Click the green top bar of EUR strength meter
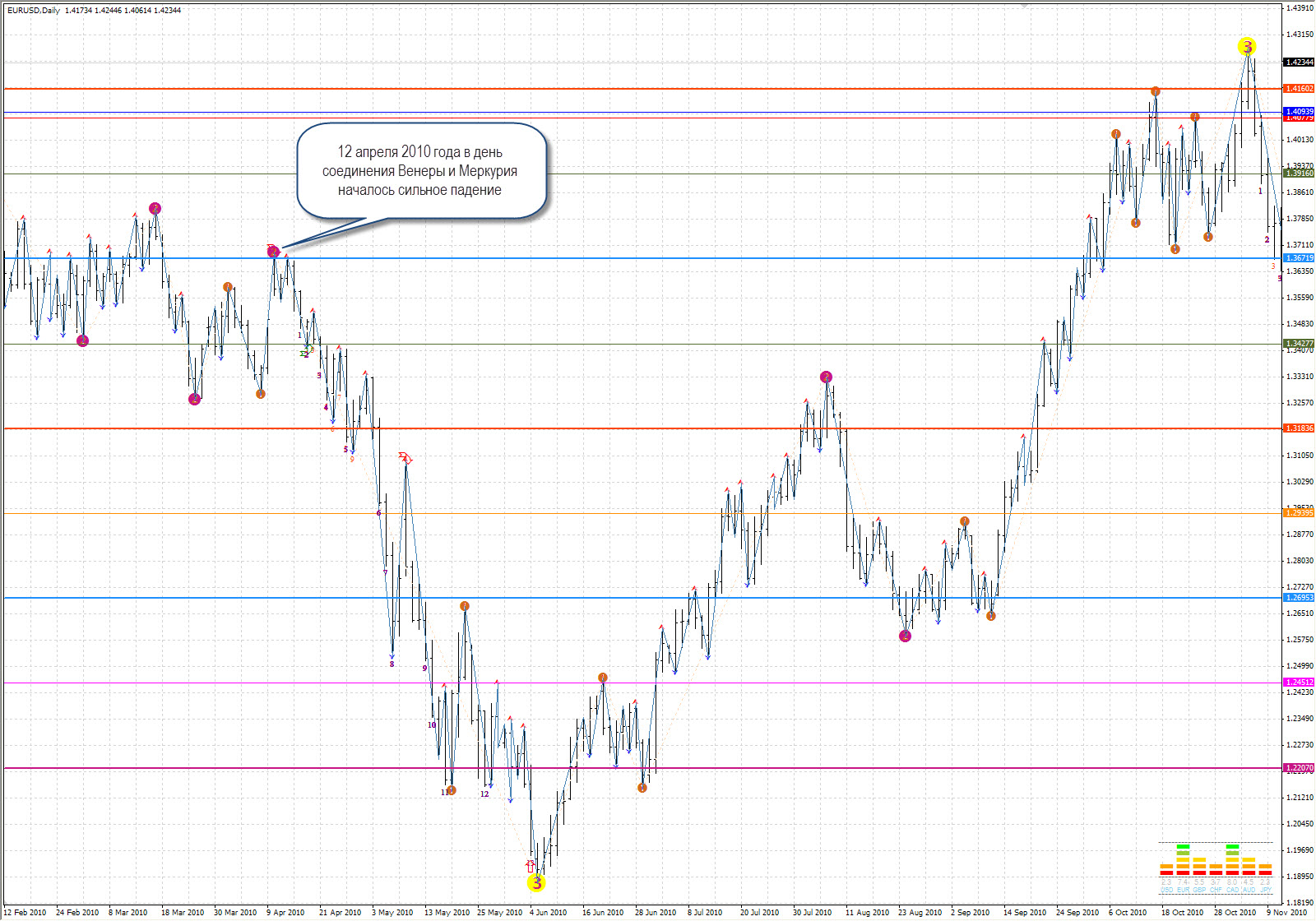The height and width of the screenshot is (921, 1316). (x=1183, y=847)
